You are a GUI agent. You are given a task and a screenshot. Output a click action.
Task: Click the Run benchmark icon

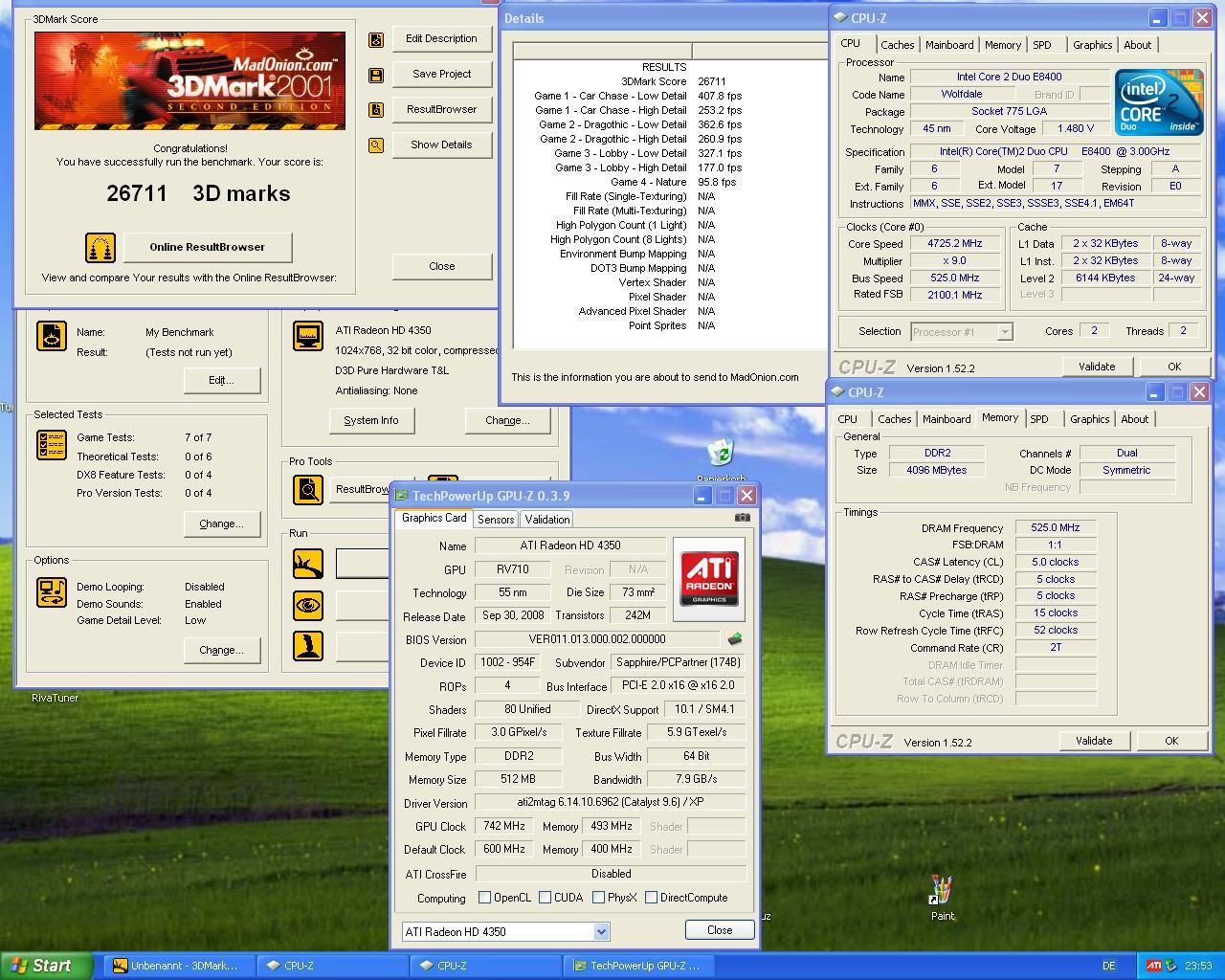308,564
